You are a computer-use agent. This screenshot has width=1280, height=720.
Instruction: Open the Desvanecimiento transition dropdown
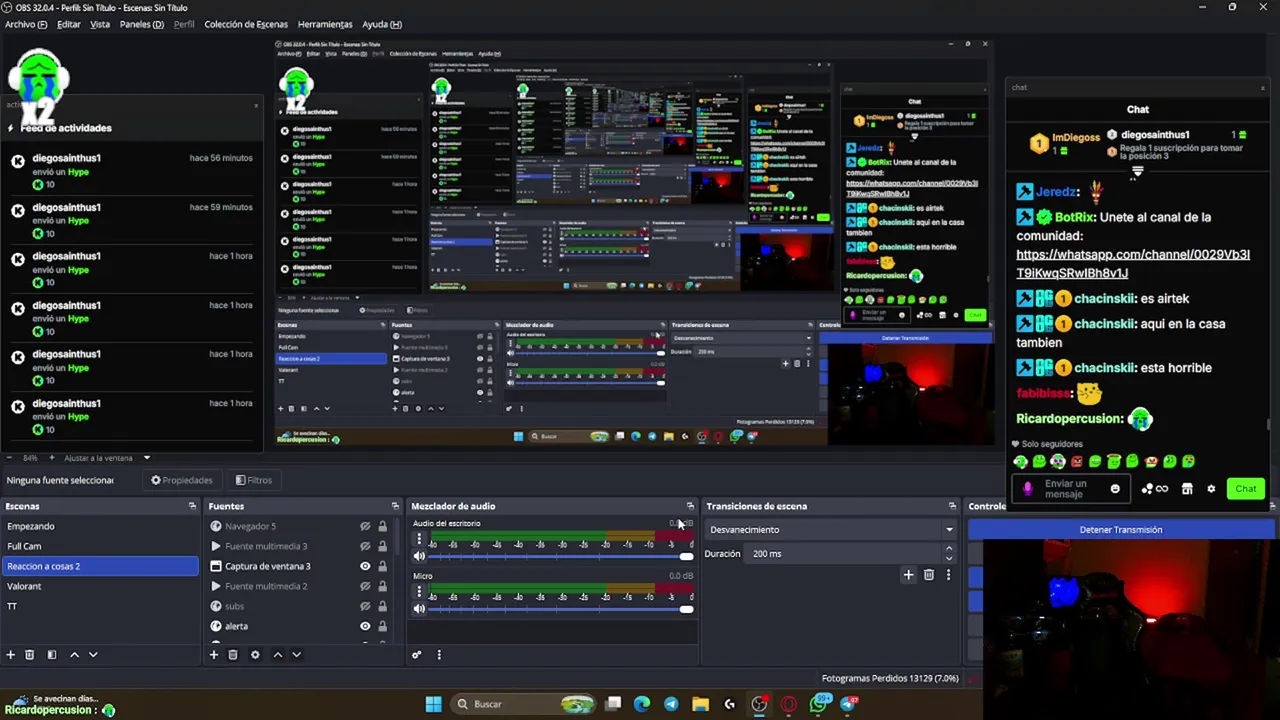pos(830,530)
